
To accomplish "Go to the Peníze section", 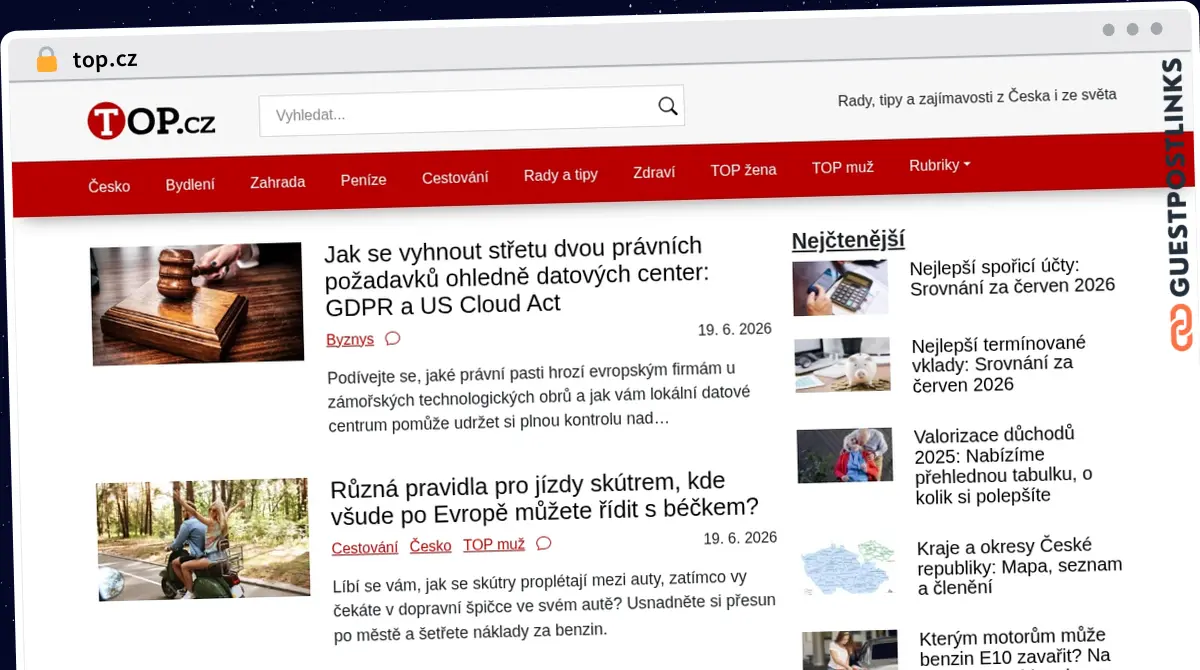I will coord(363,180).
